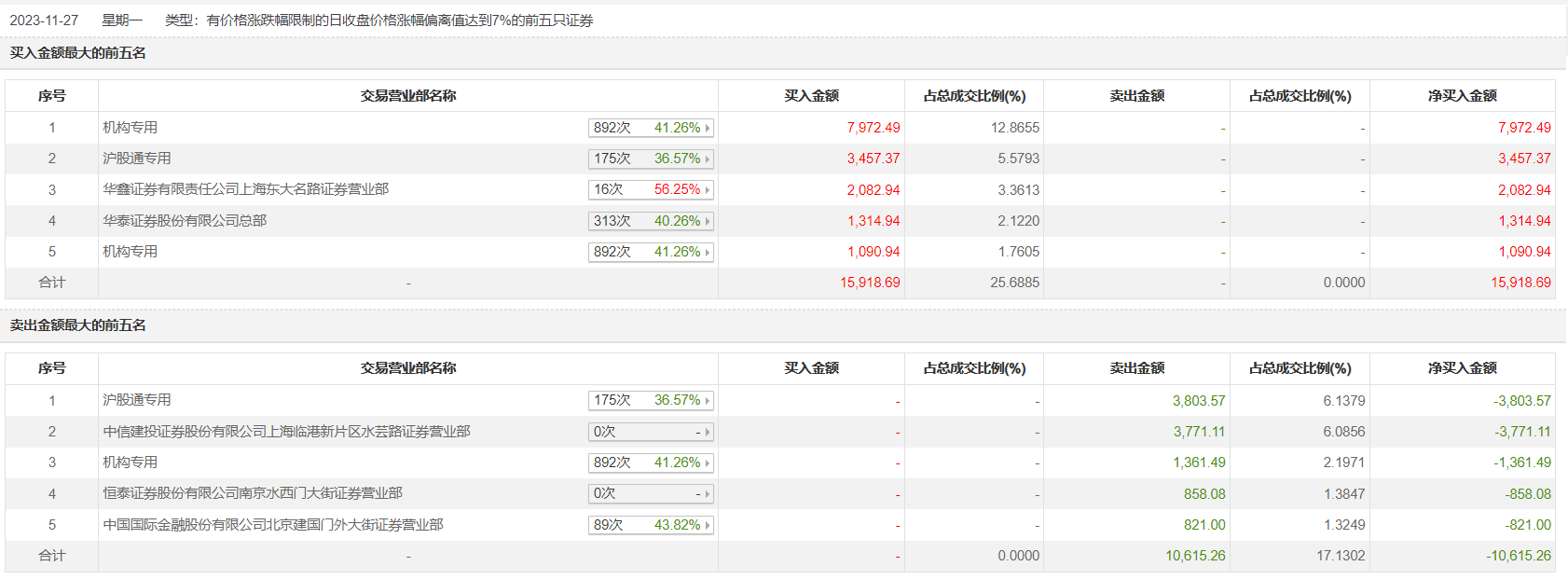Click 沪股通专用 in the buy top-five table
Image resolution: width=1568 pixels, height=580 pixels.
click(x=137, y=159)
